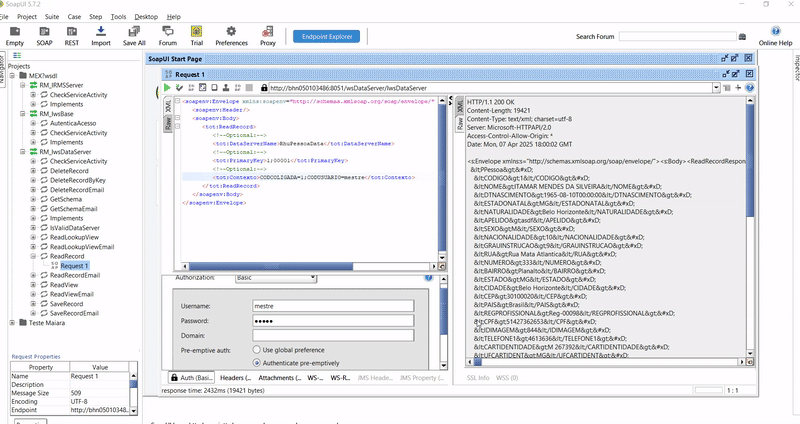Viewport: 800px width, 424px height.
Task: Click the authorization help icon
Action: [x=429, y=278]
